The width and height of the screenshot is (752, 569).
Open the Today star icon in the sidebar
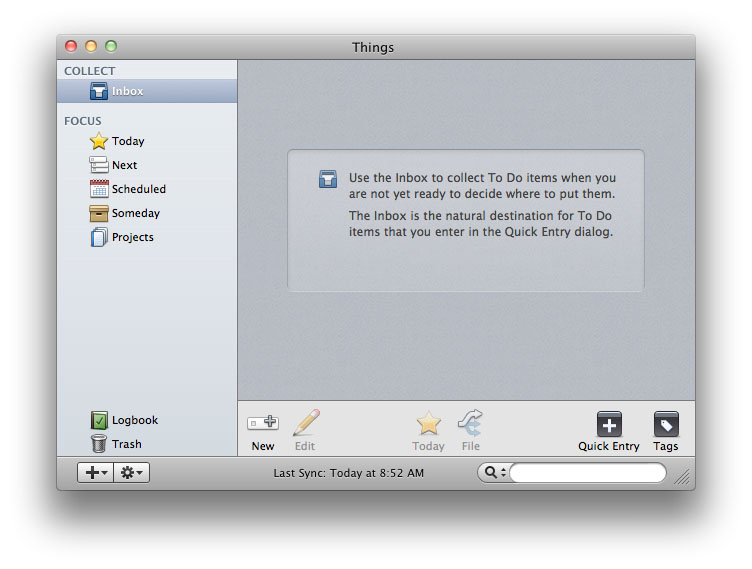(99, 141)
